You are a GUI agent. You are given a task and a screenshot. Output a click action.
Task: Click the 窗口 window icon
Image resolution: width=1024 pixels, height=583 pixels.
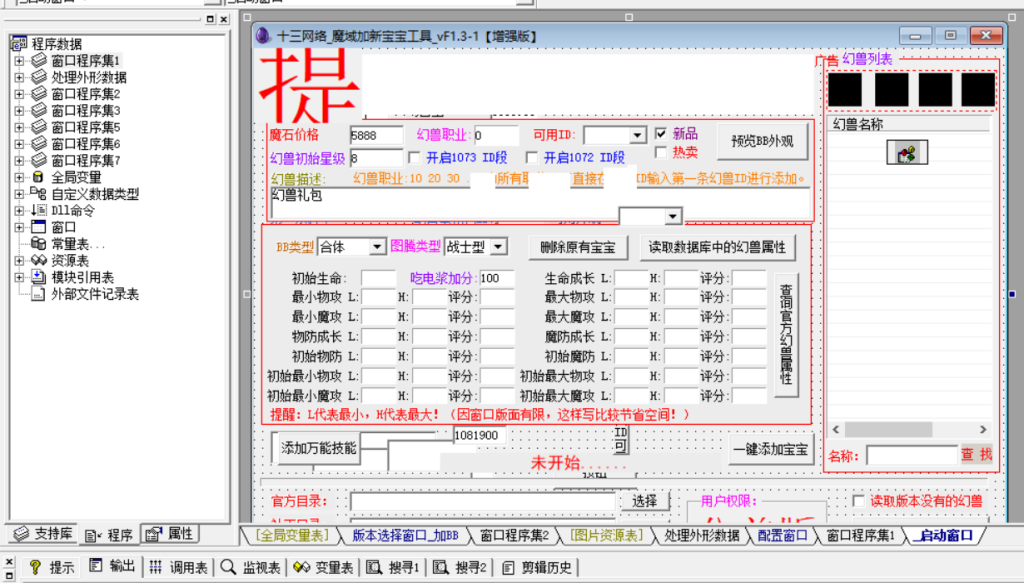pyautogui.click(x=39, y=227)
